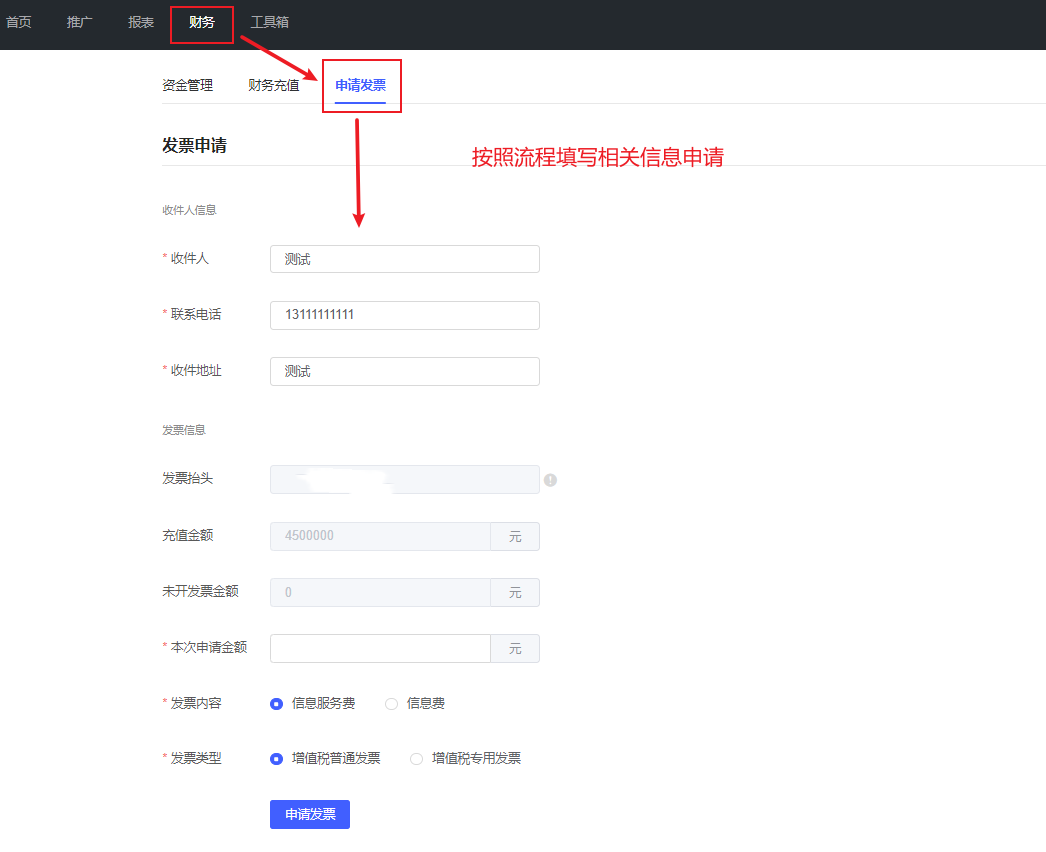
Task: Switch to the 财务充值 tab
Action: tap(273, 86)
